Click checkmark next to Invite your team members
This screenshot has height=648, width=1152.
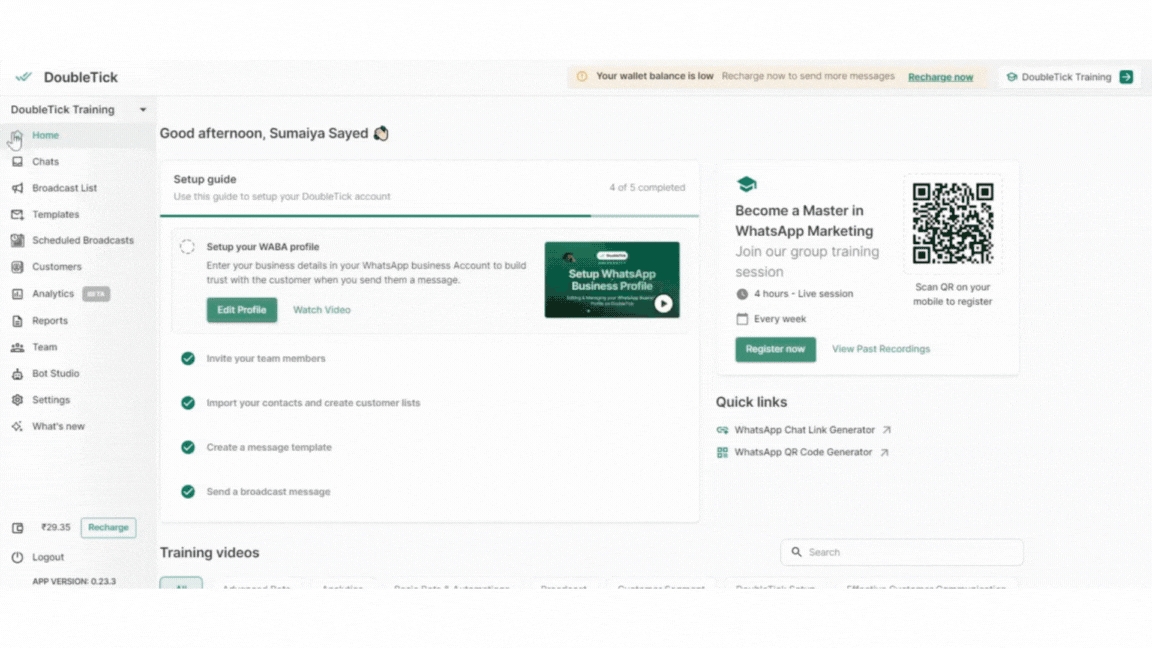188,358
